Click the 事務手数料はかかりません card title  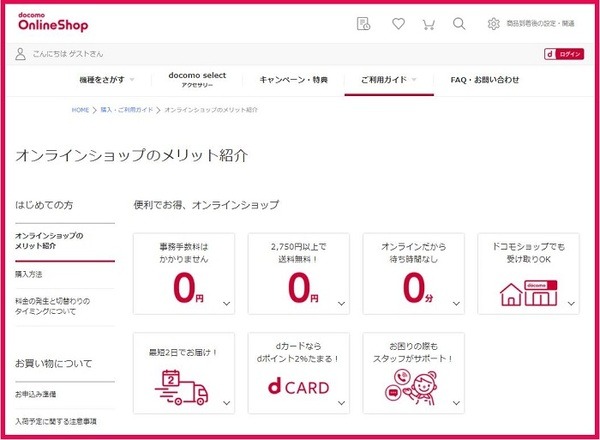184,253
